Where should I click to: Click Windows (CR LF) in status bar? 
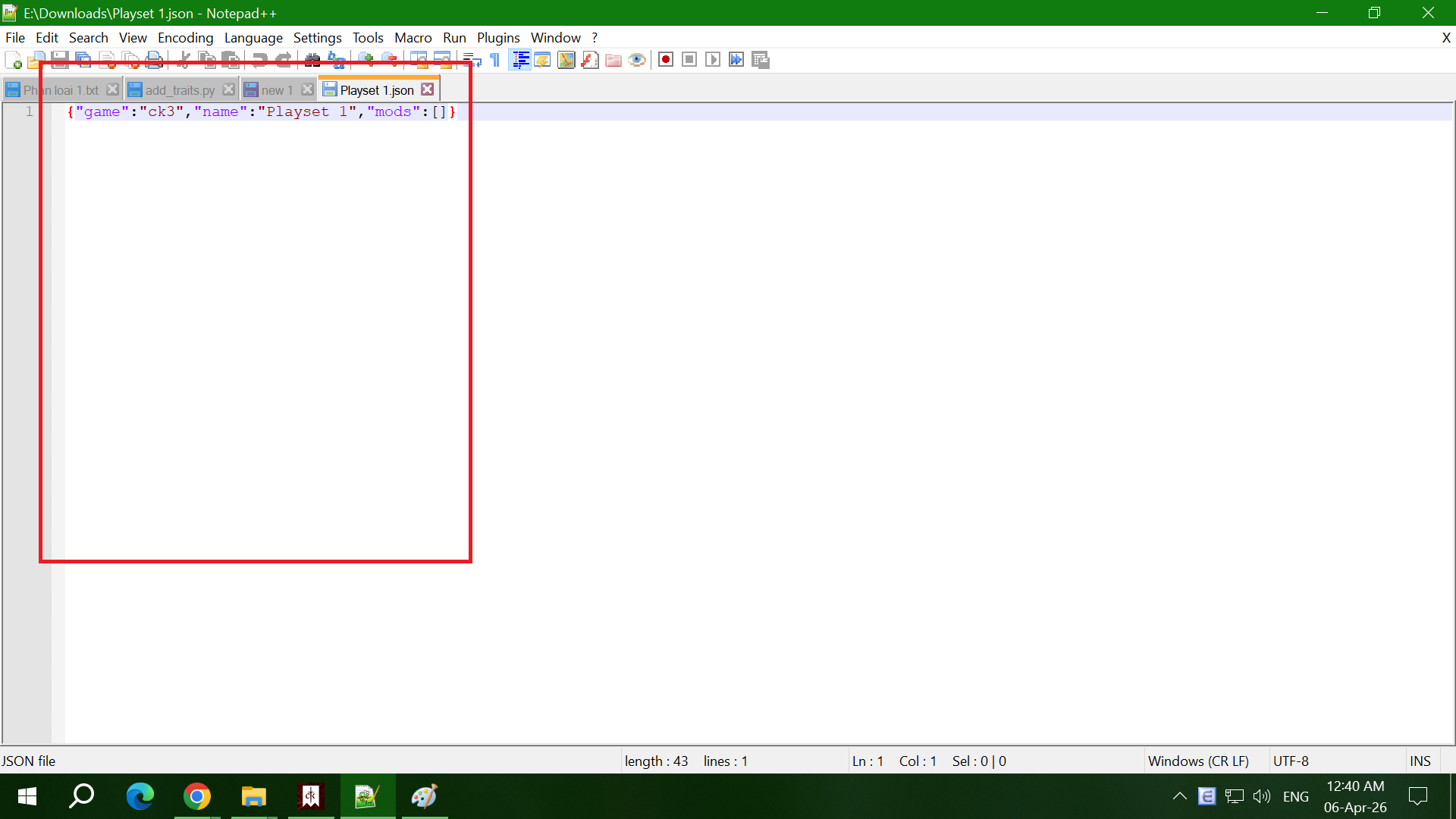pyautogui.click(x=1198, y=761)
